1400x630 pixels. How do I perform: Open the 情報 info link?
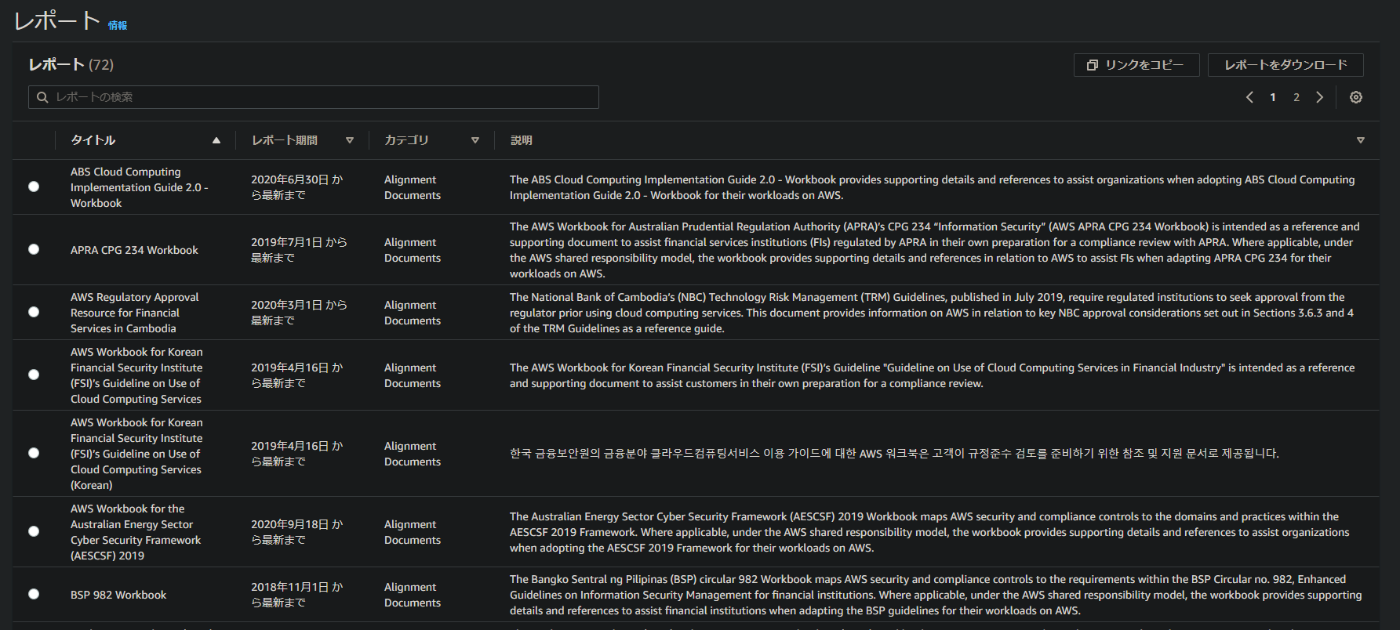coord(117,25)
